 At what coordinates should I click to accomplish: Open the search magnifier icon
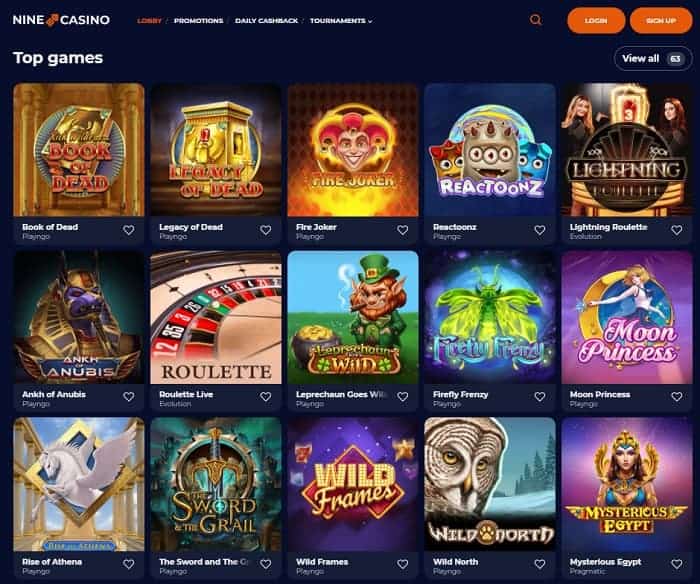point(535,20)
